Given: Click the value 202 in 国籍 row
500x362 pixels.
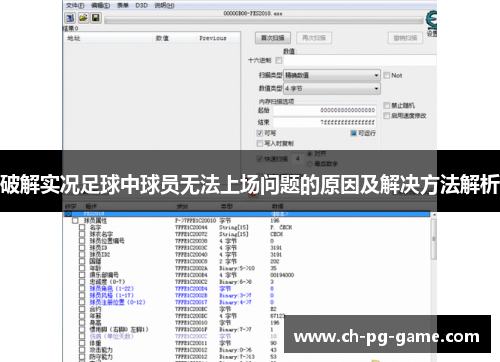Looking at the screenshot, I should 275,261.
